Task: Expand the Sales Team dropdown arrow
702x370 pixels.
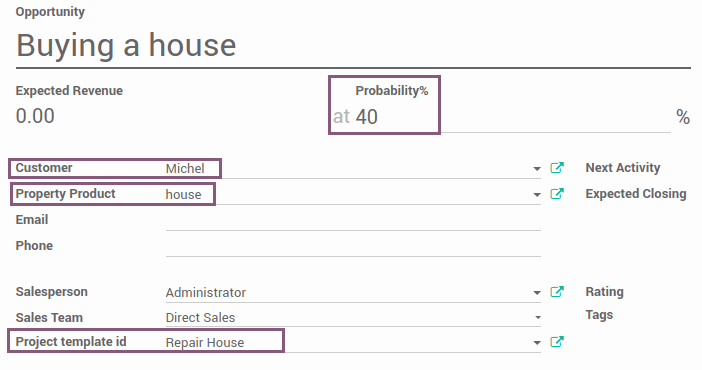Action: click(538, 318)
